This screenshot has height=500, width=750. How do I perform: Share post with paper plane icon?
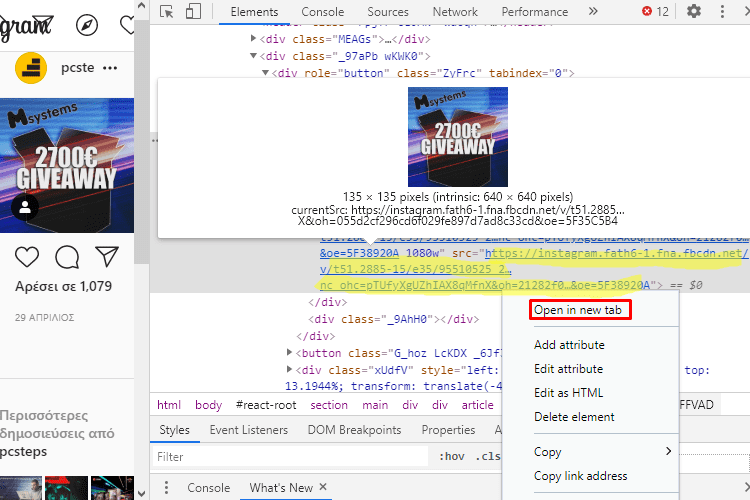pyautogui.click(x=107, y=256)
